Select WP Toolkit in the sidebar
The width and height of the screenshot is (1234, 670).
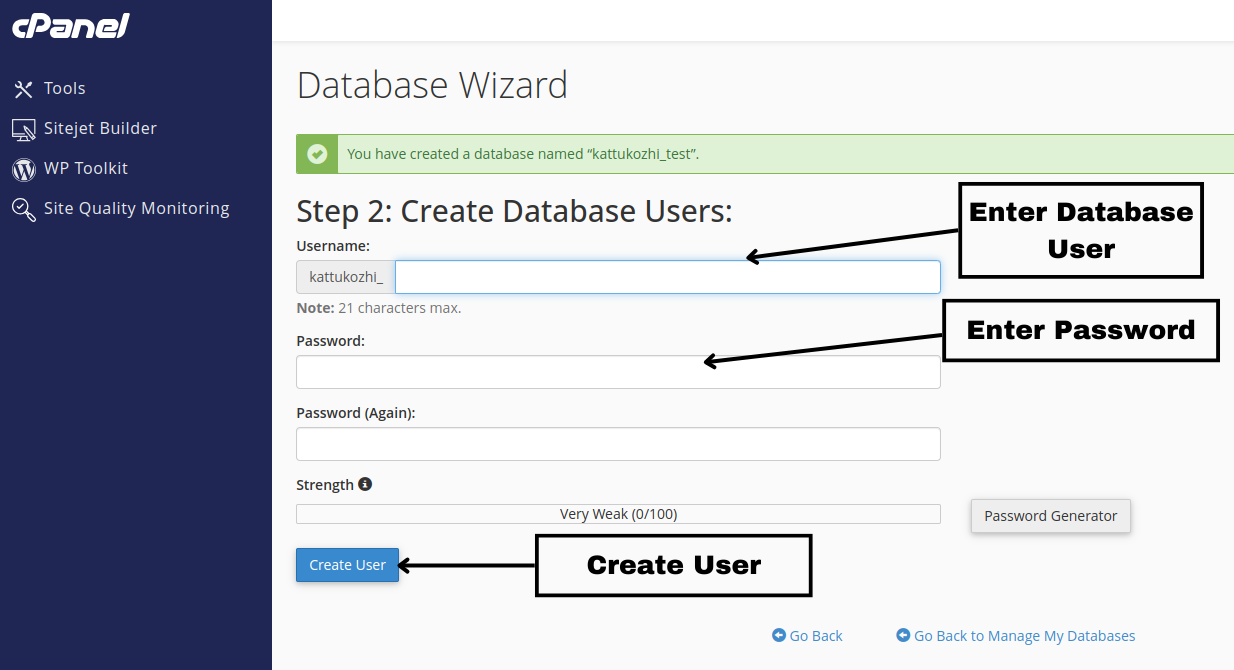[x=86, y=169]
